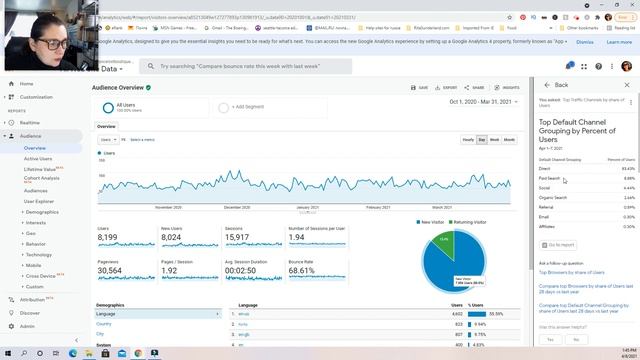Open the date range picker Oct 1, 2020 - Mar 31, 2021
The image size is (640, 360).
click(x=484, y=102)
